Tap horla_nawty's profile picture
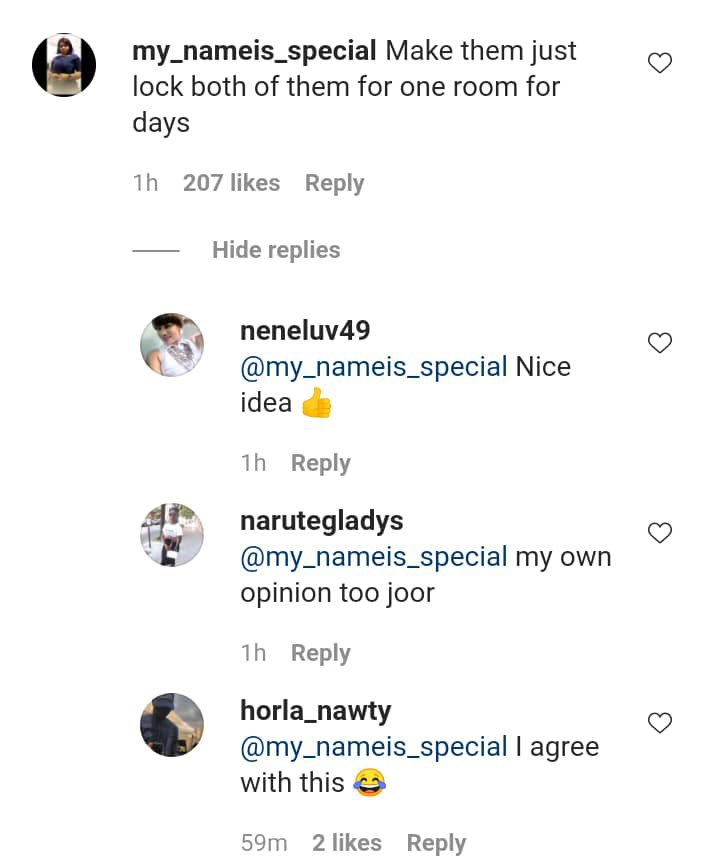Screen dimensions: 720x865 [172, 724]
